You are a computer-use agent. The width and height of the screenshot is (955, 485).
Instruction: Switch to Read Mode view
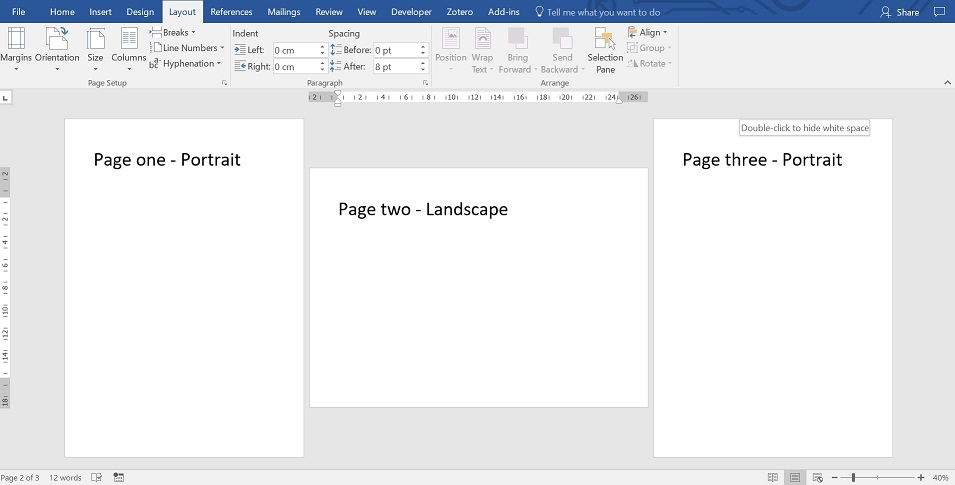pos(772,478)
